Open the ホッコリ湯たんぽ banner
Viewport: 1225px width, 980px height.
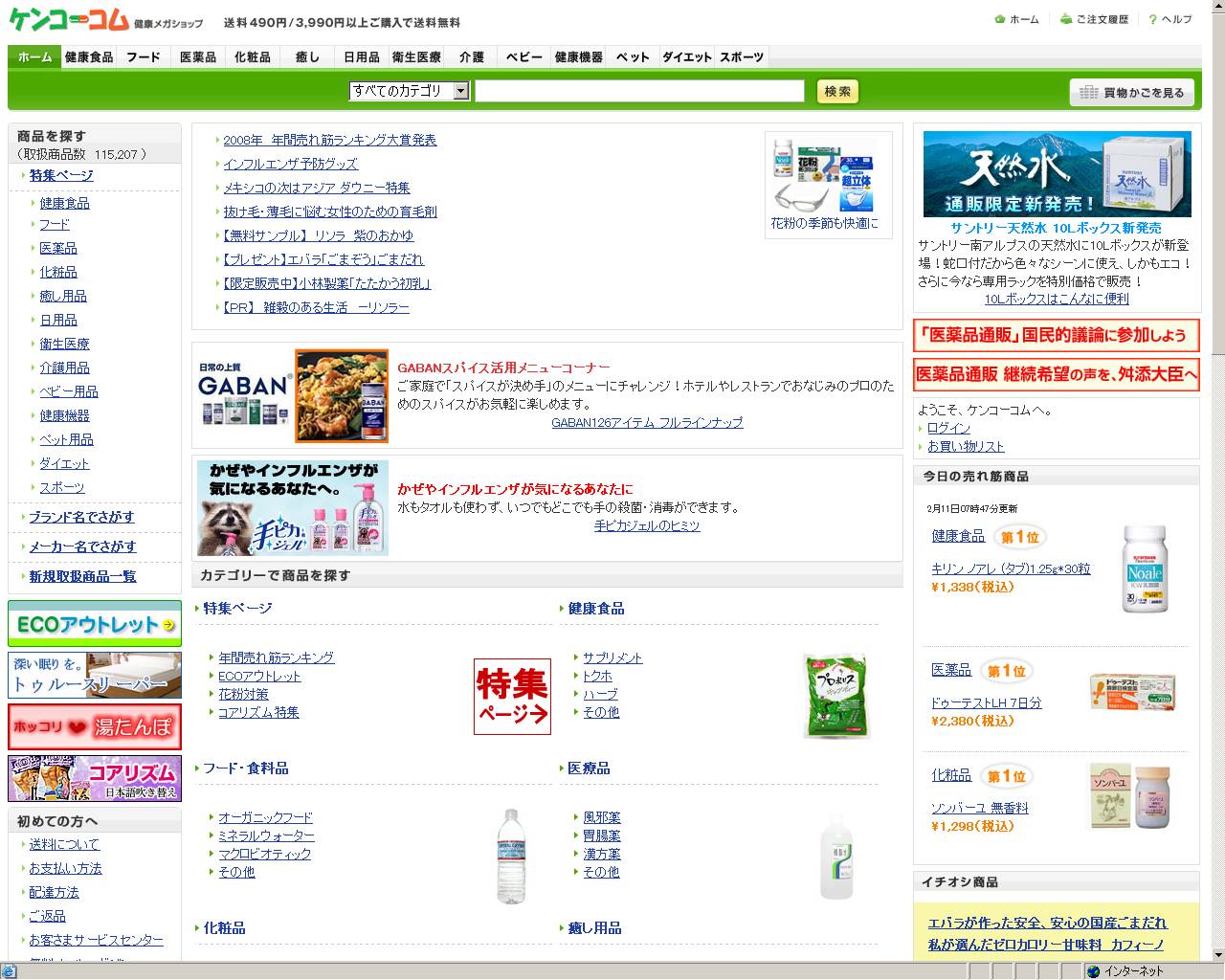point(95,727)
